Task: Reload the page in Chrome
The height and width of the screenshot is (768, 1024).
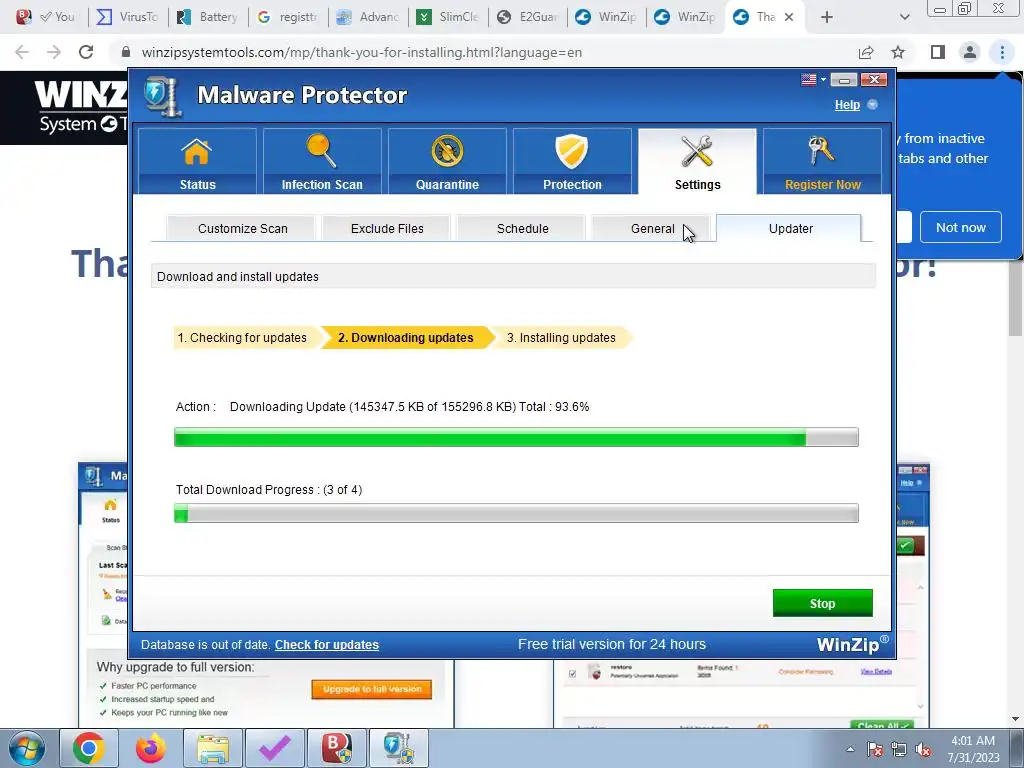Action: (x=86, y=52)
